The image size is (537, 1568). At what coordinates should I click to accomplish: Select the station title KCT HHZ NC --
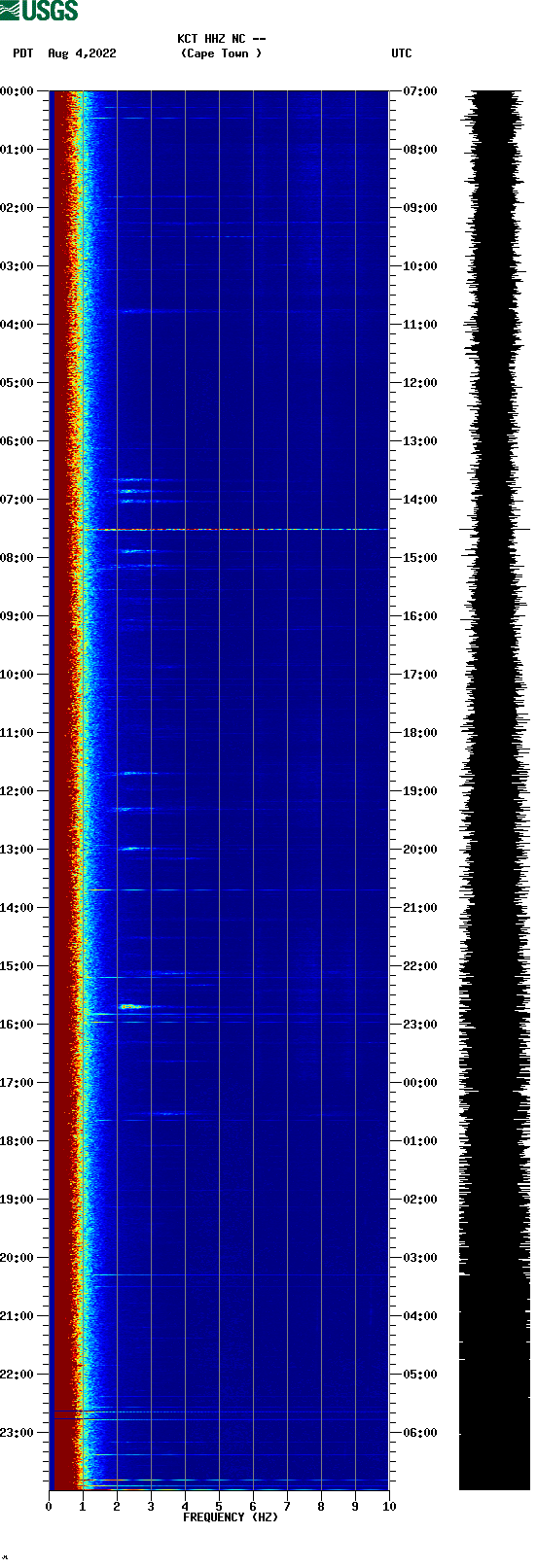click(x=222, y=39)
